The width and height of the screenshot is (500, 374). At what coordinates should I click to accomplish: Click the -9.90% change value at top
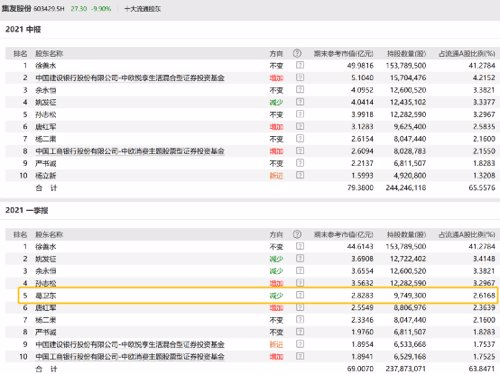(x=101, y=9)
